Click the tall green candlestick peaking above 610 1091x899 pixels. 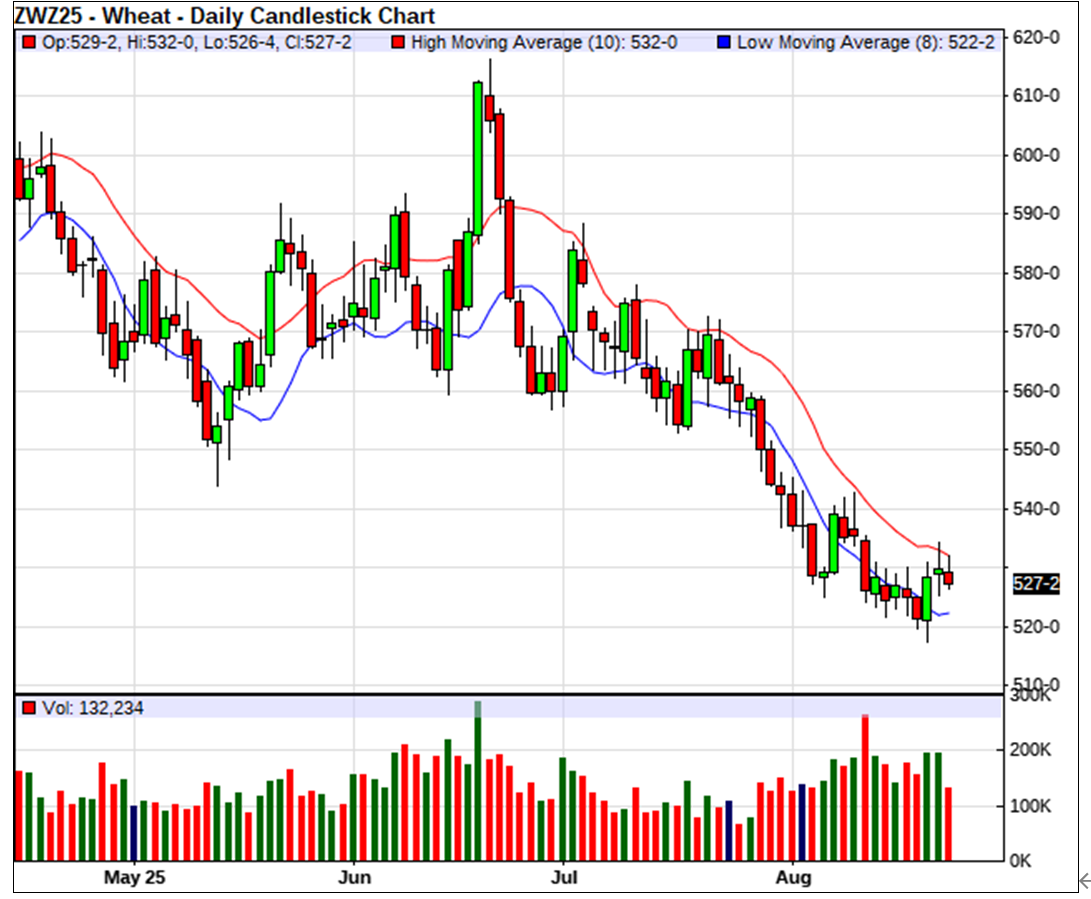coord(478,158)
